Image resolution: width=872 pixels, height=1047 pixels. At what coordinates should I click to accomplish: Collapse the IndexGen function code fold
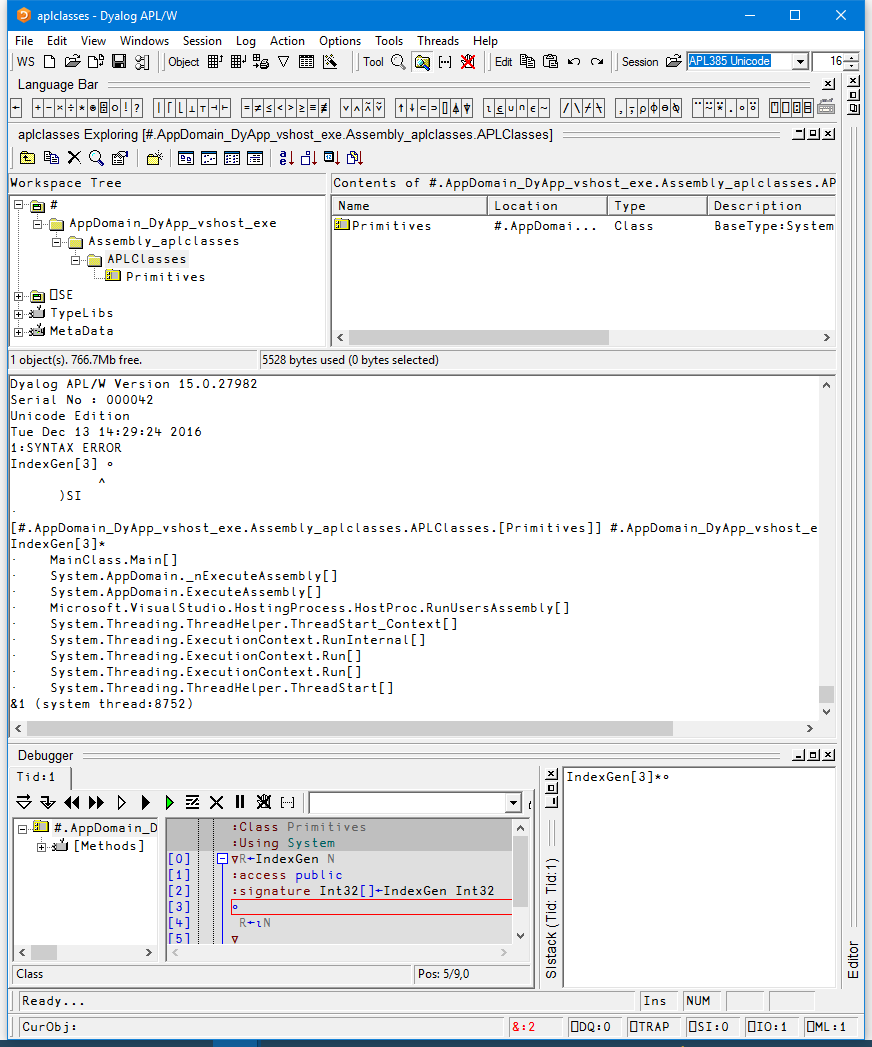coord(222,859)
